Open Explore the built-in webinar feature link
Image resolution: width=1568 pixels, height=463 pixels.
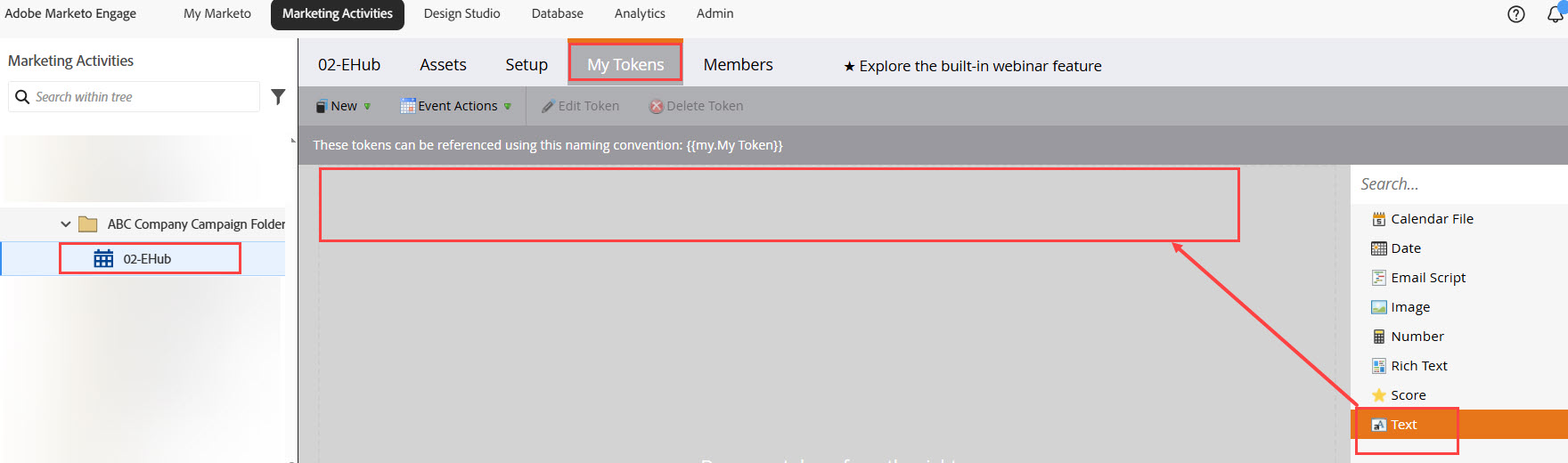tap(973, 66)
